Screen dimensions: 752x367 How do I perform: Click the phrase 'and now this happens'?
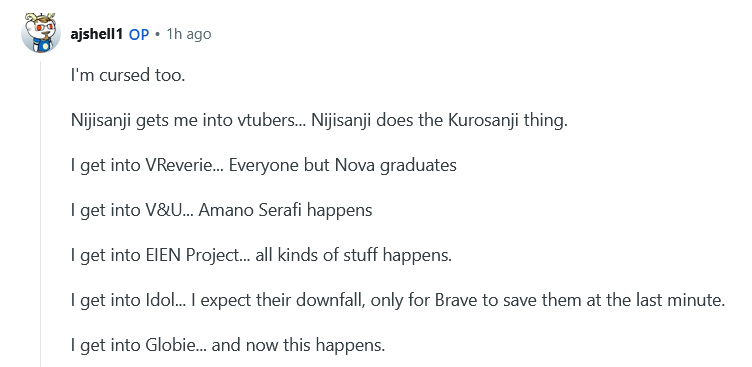(x=297, y=345)
